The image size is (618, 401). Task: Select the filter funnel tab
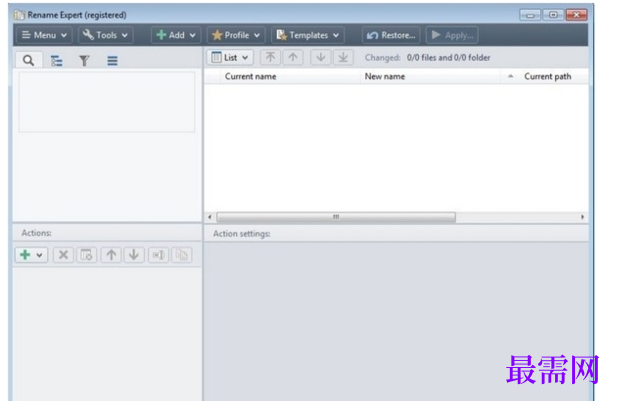point(84,61)
